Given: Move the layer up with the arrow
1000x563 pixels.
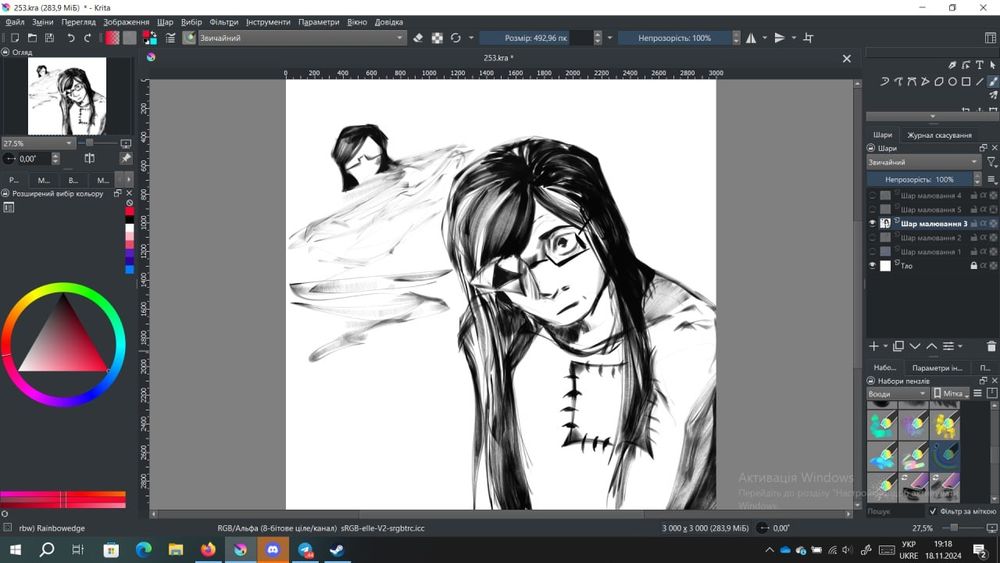Looking at the screenshot, I should pos(932,346).
